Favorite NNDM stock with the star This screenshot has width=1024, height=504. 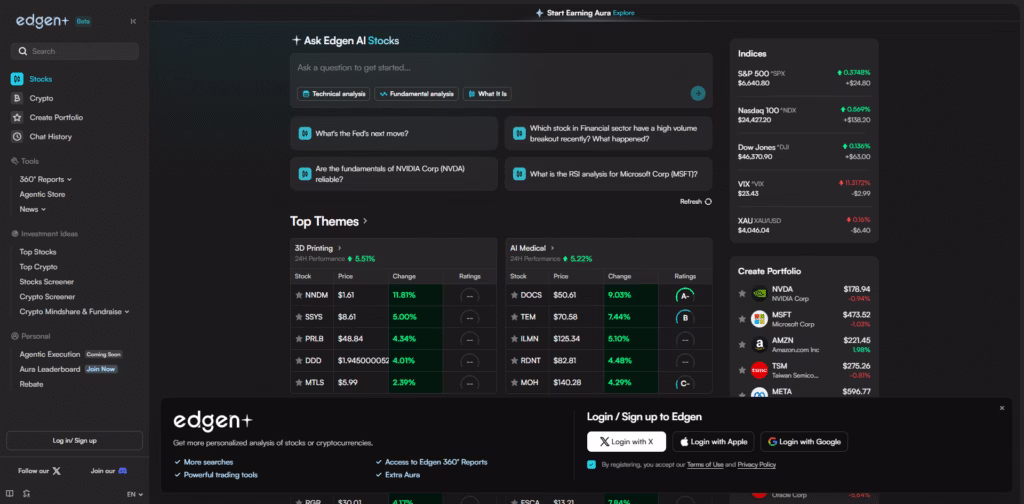[299, 295]
